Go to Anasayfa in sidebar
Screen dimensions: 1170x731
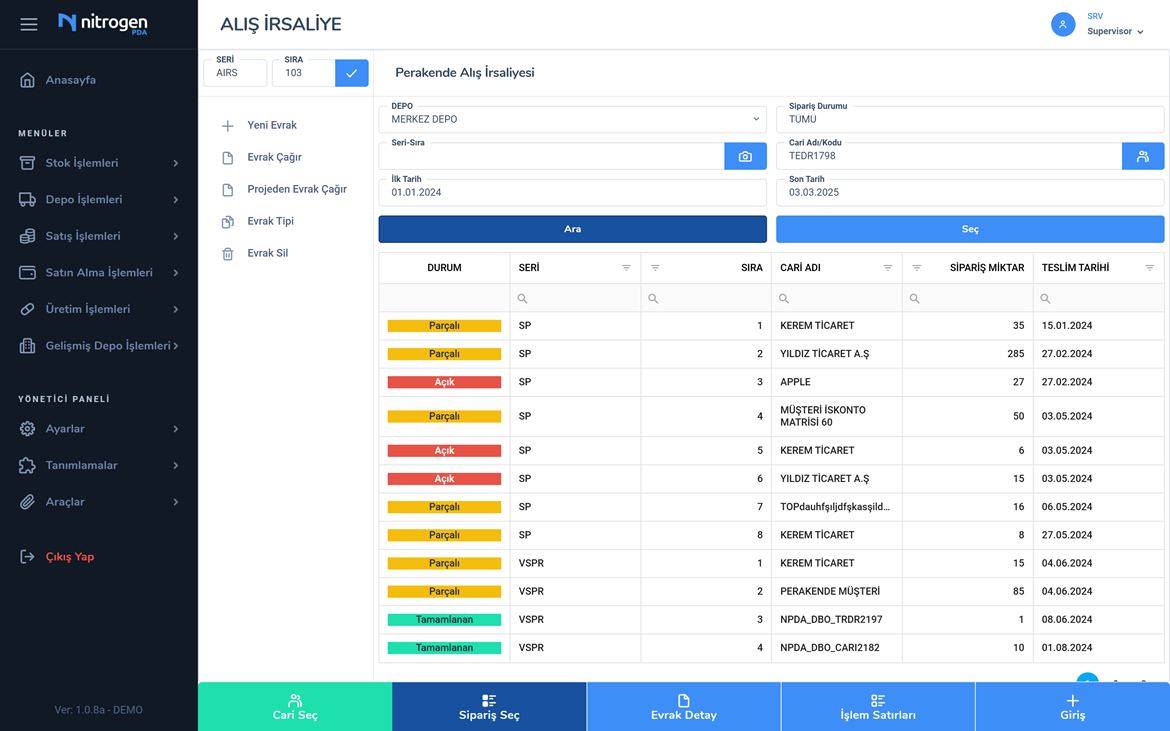[70, 80]
